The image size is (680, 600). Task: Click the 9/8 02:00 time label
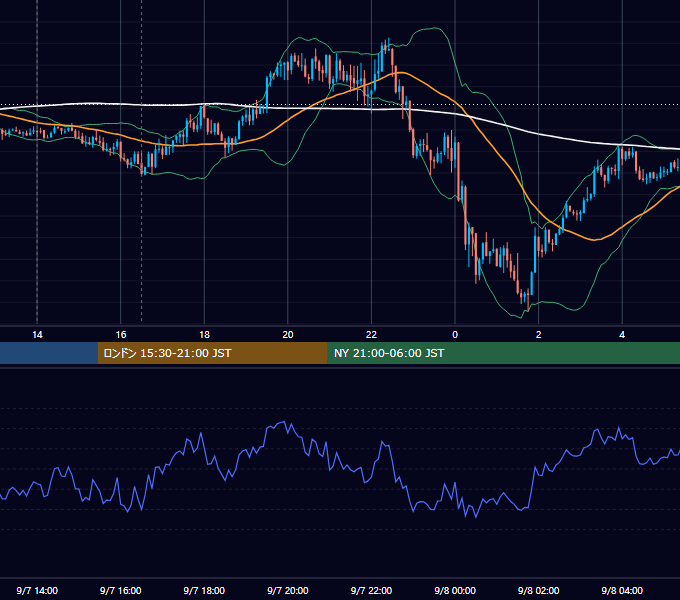click(539, 590)
